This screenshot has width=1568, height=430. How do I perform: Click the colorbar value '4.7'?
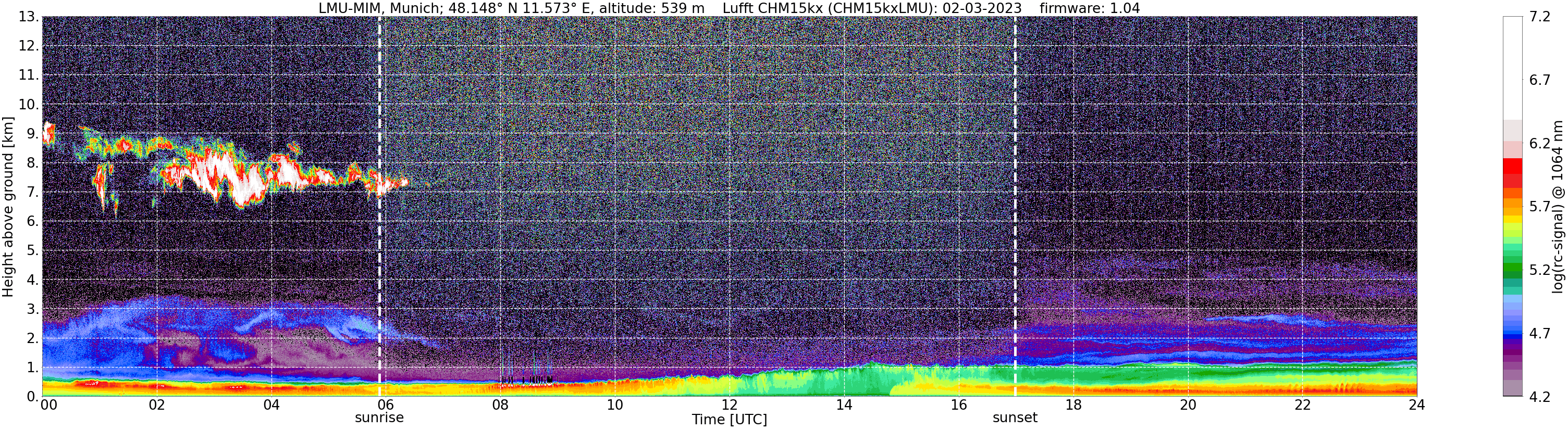point(1539,333)
